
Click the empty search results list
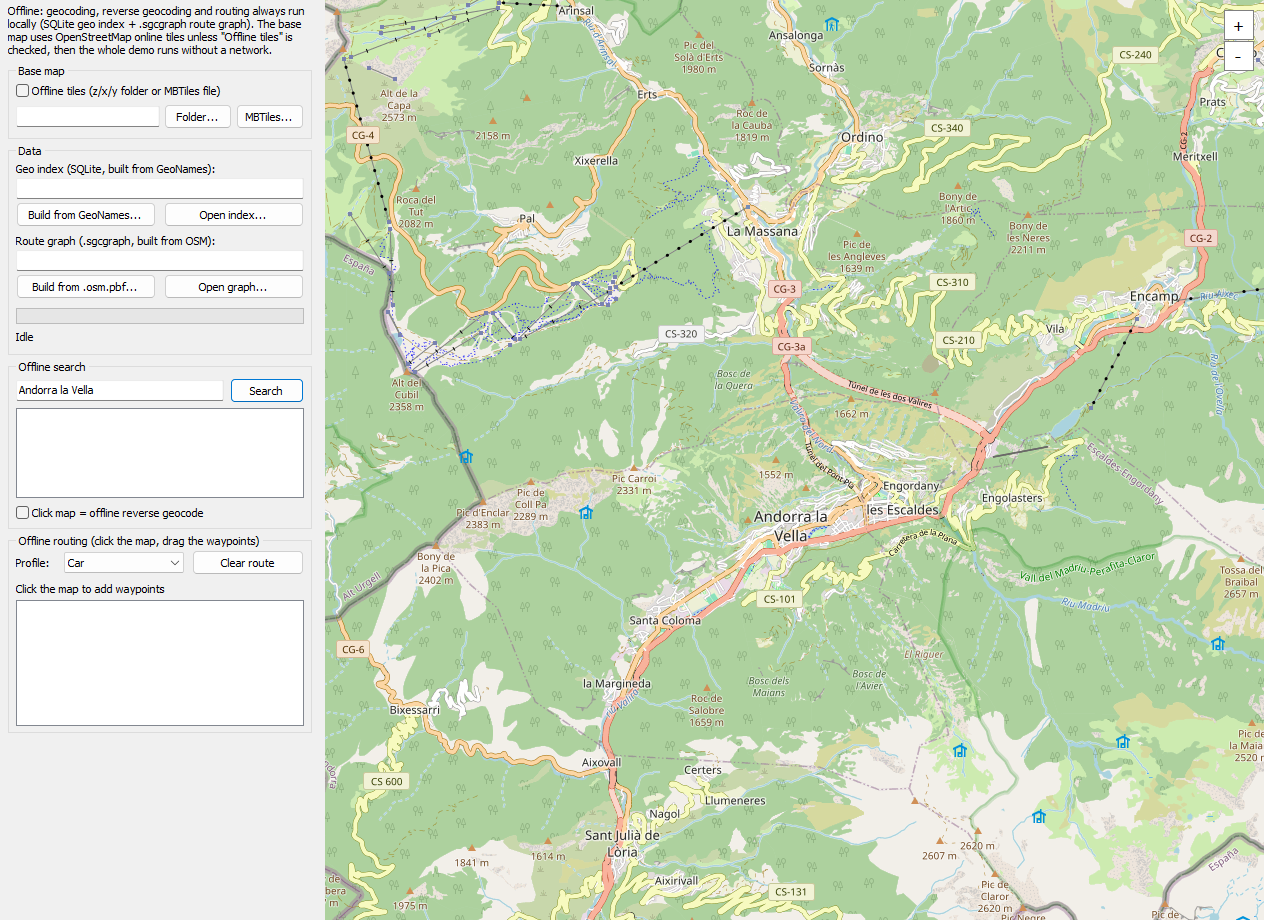[160, 453]
